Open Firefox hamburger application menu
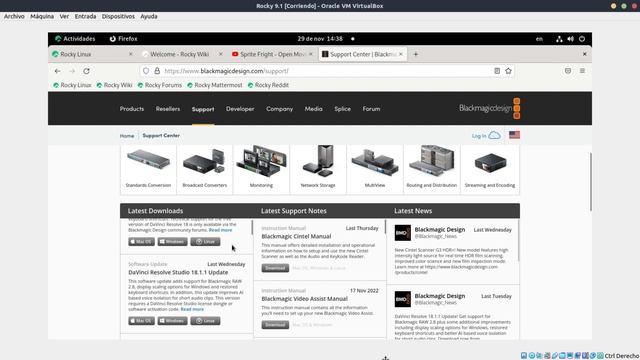 [582, 71]
